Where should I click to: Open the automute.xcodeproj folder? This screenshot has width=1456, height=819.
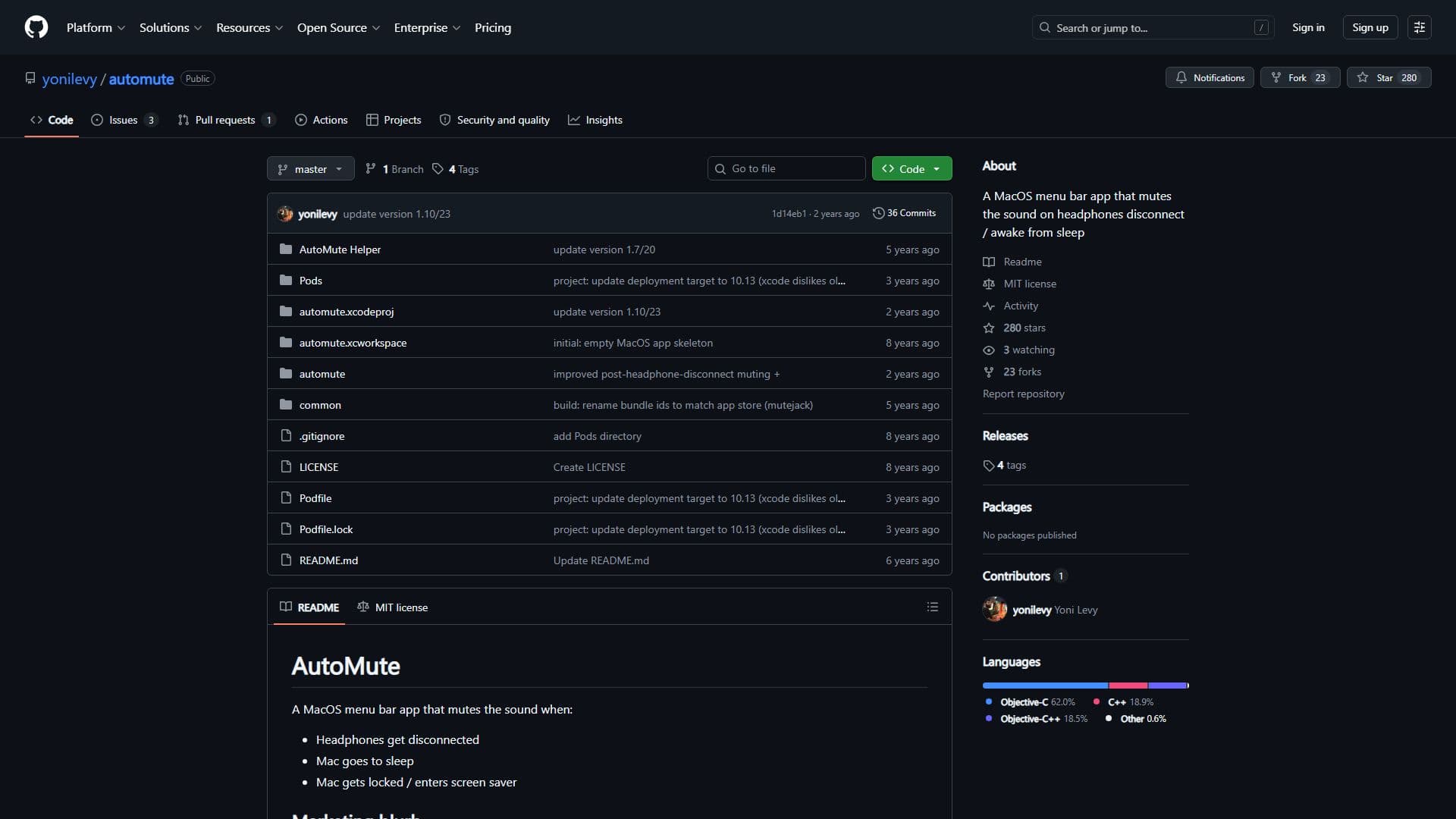[346, 312]
